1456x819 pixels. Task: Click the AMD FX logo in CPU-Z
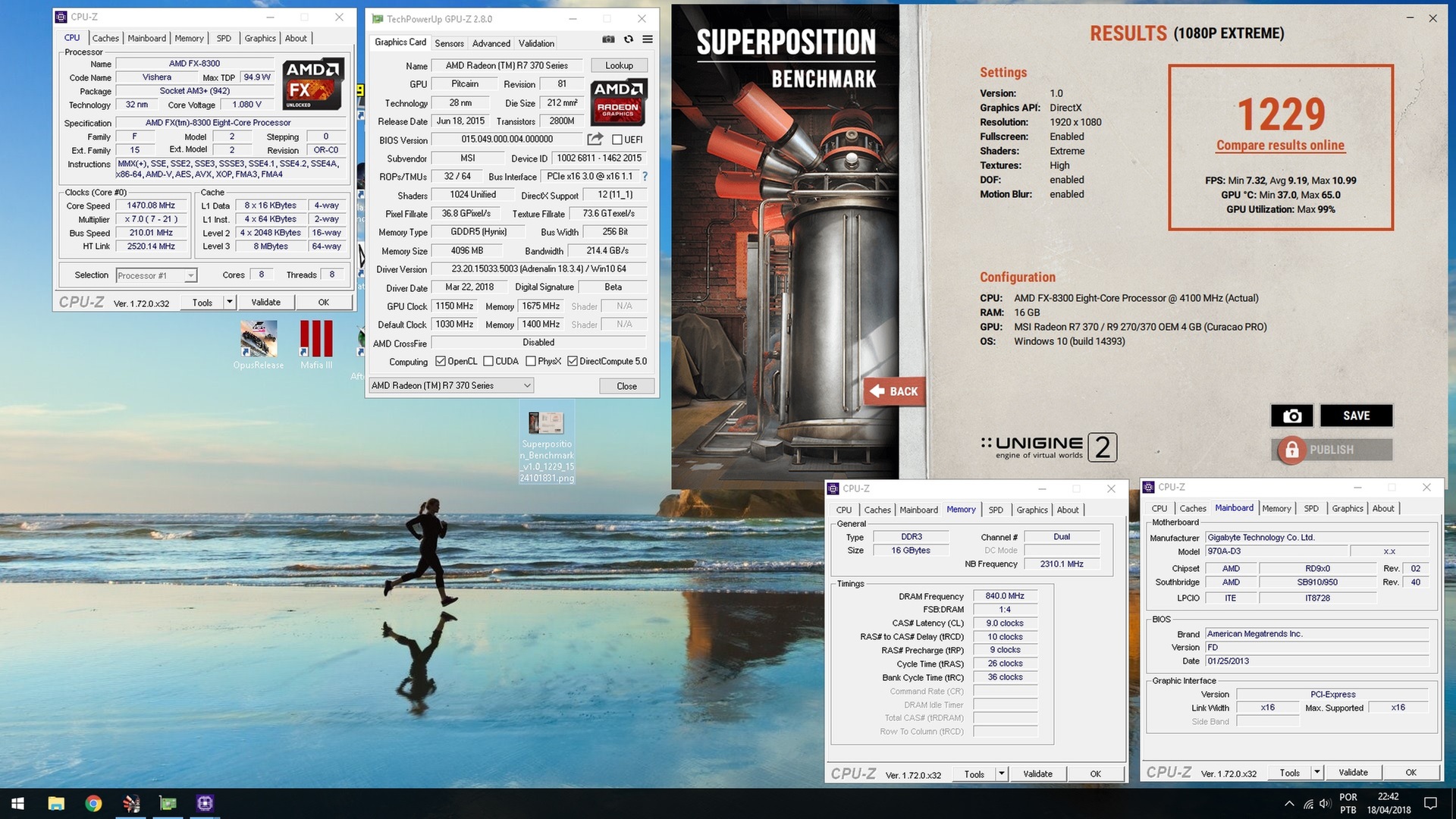[x=313, y=84]
